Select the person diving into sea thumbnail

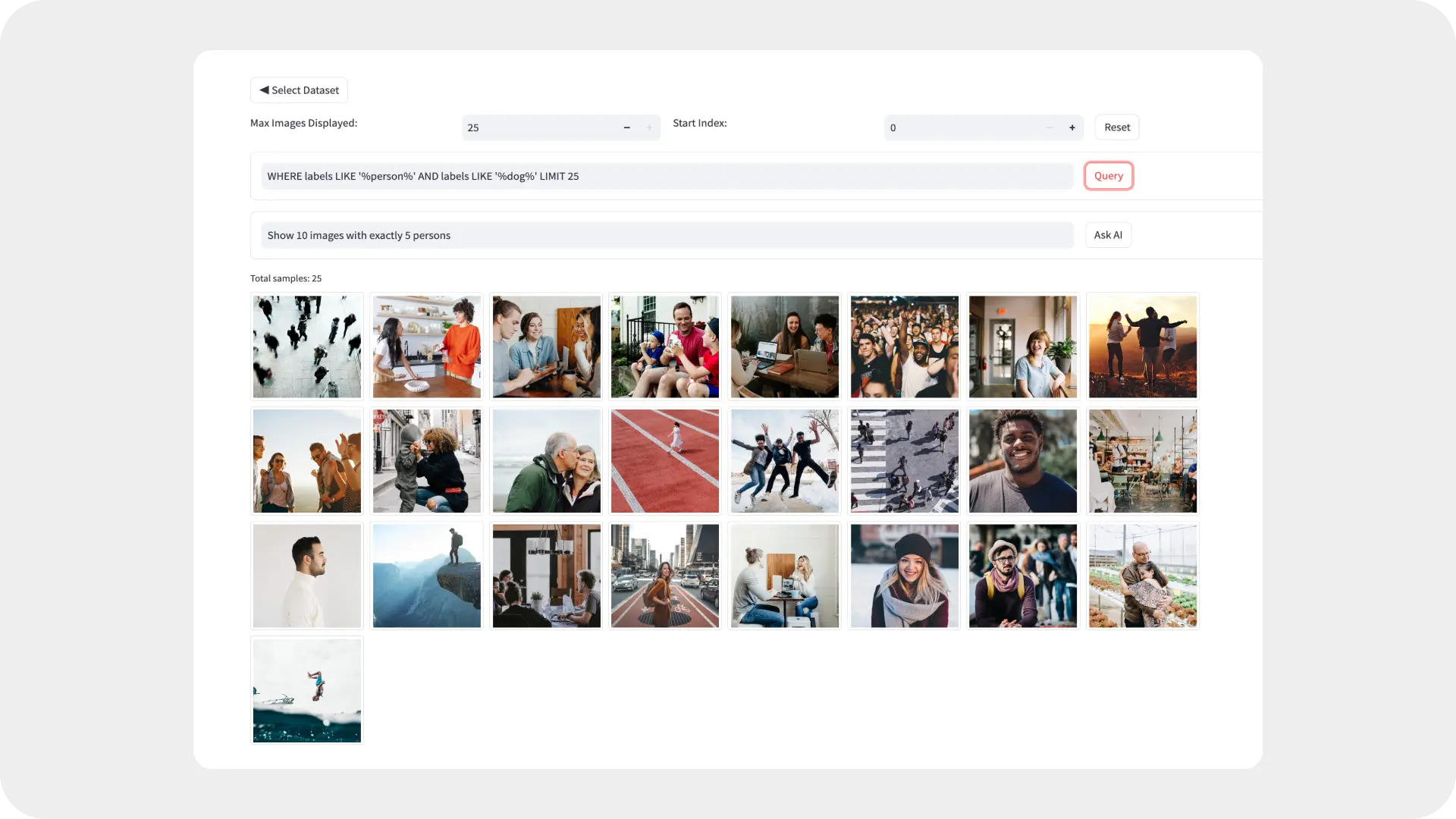[x=307, y=690]
